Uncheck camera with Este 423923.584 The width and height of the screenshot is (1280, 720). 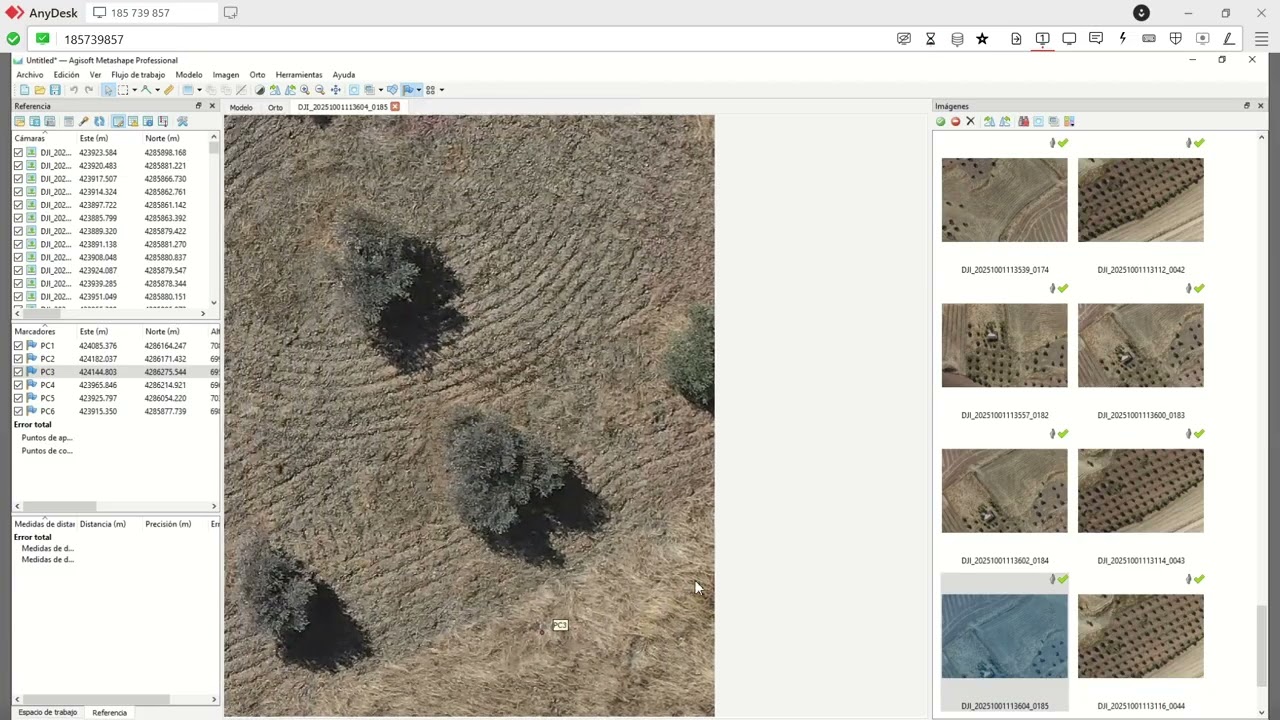[x=18, y=153]
